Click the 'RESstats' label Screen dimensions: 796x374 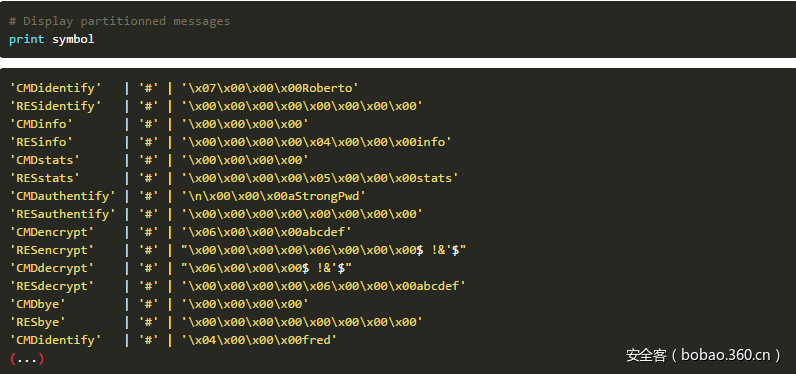(x=45, y=179)
